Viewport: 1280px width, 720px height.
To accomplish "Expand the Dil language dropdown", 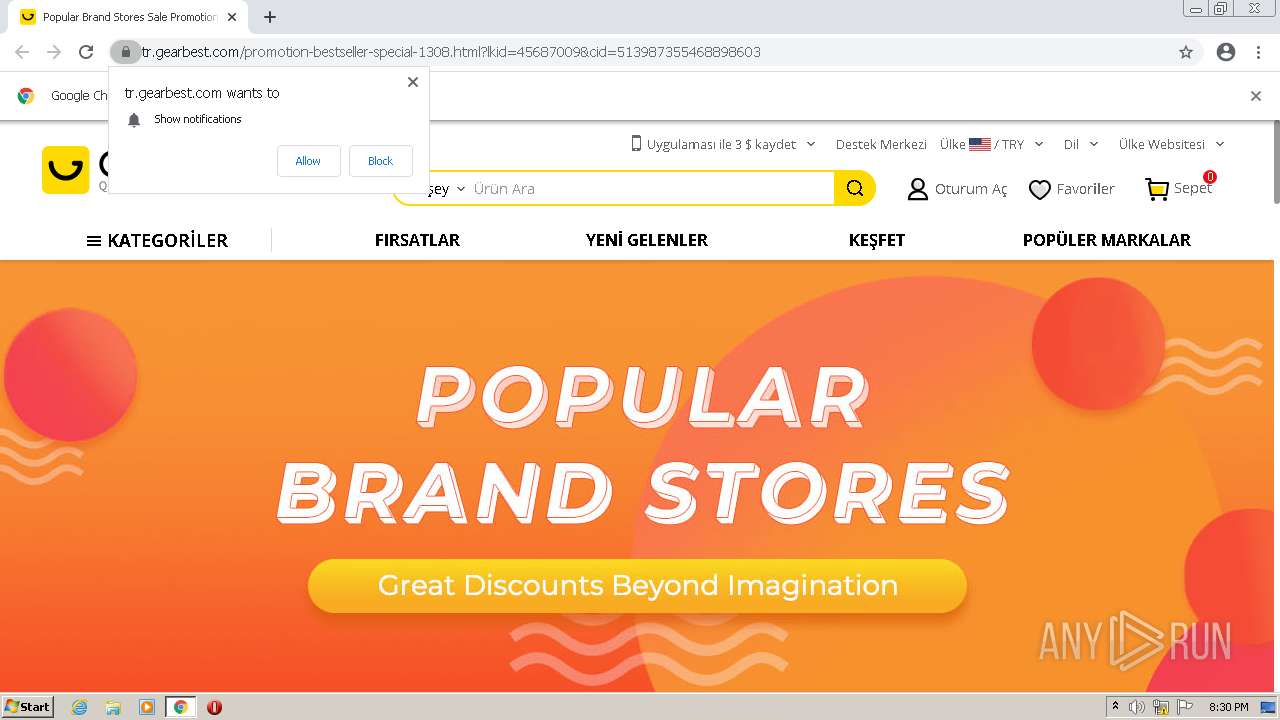I will coord(1081,144).
